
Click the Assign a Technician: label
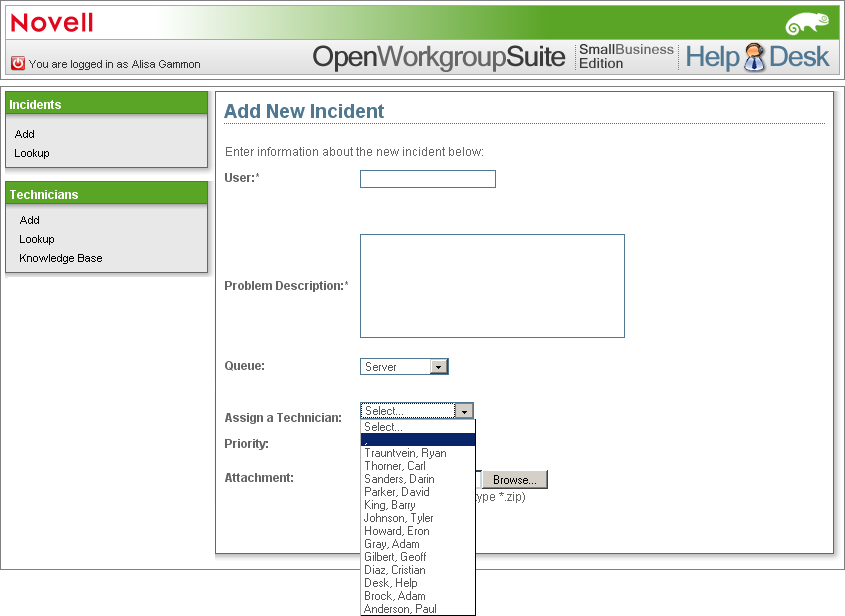[x=283, y=418]
